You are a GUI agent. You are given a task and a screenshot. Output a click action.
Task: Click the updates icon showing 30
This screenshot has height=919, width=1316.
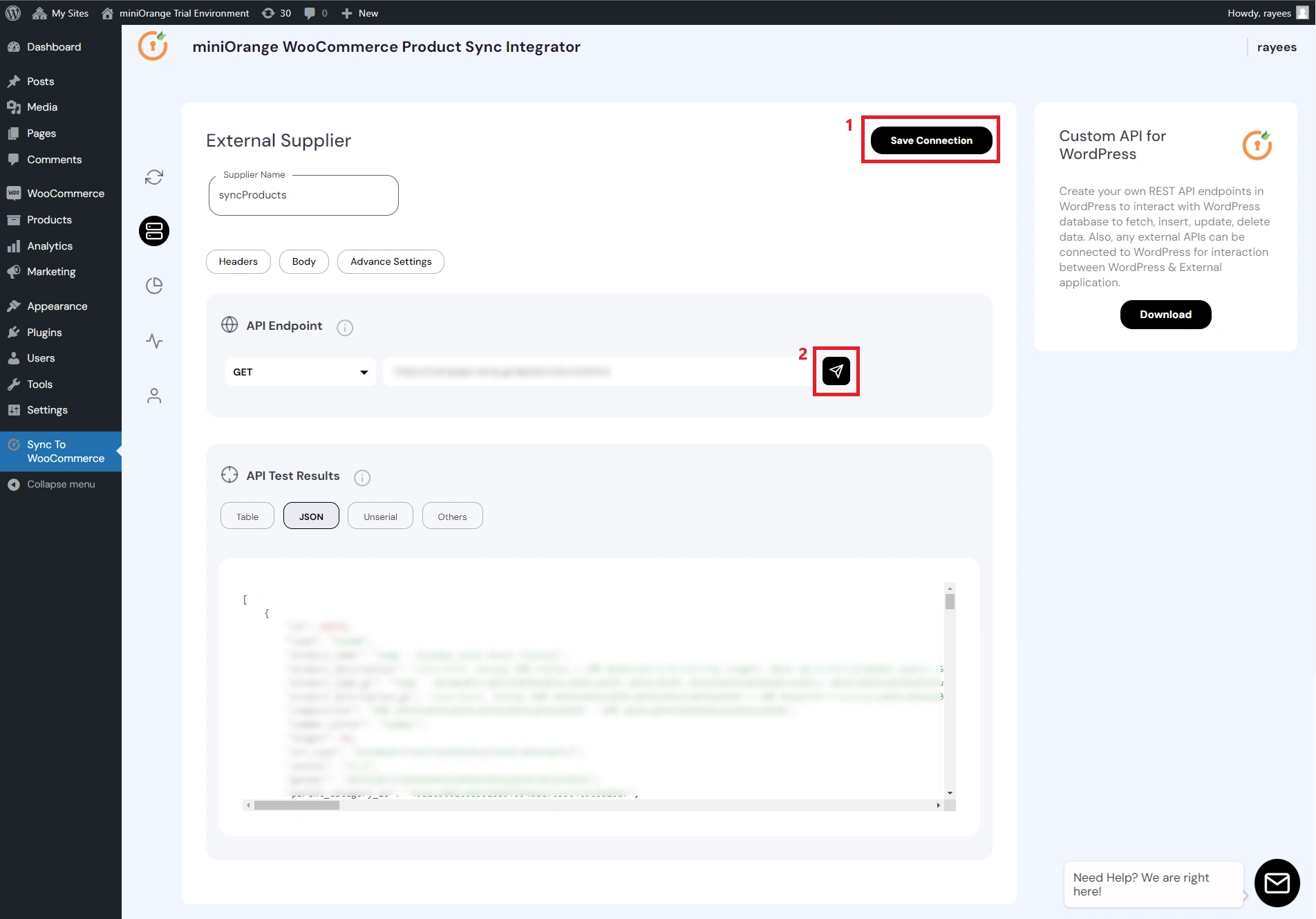(x=276, y=12)
